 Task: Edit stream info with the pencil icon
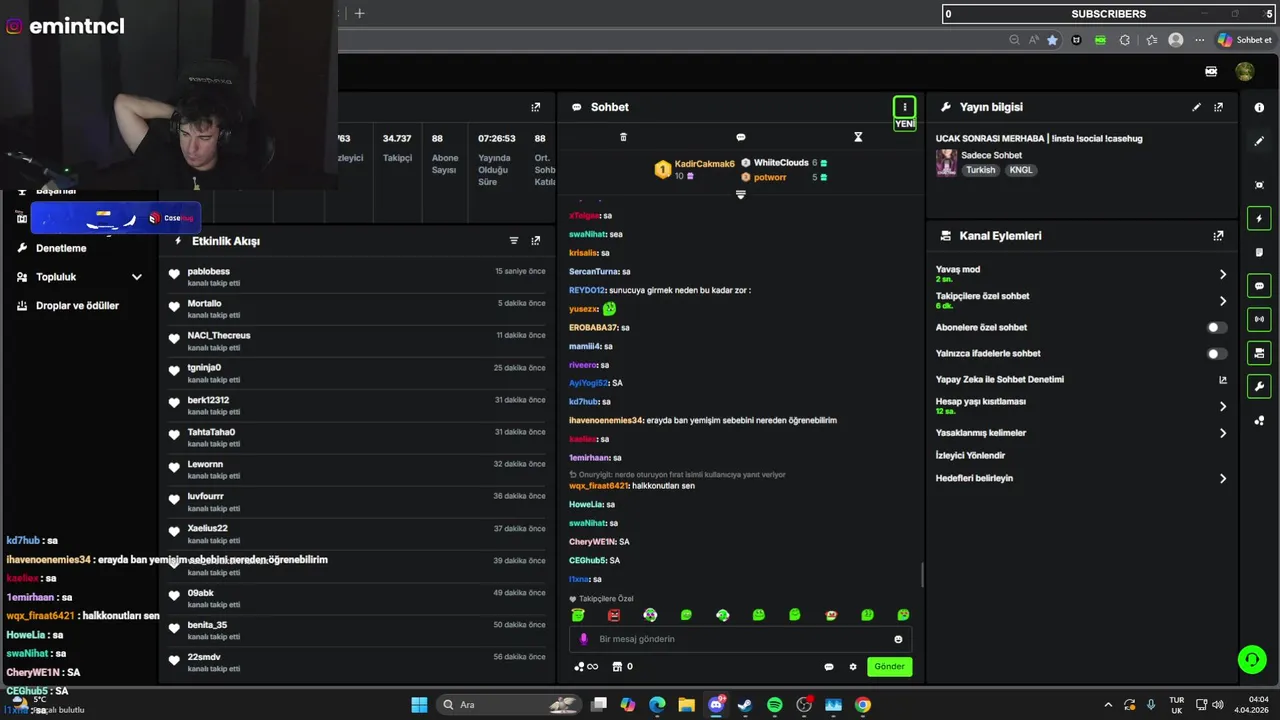[x=1197, y=107]
